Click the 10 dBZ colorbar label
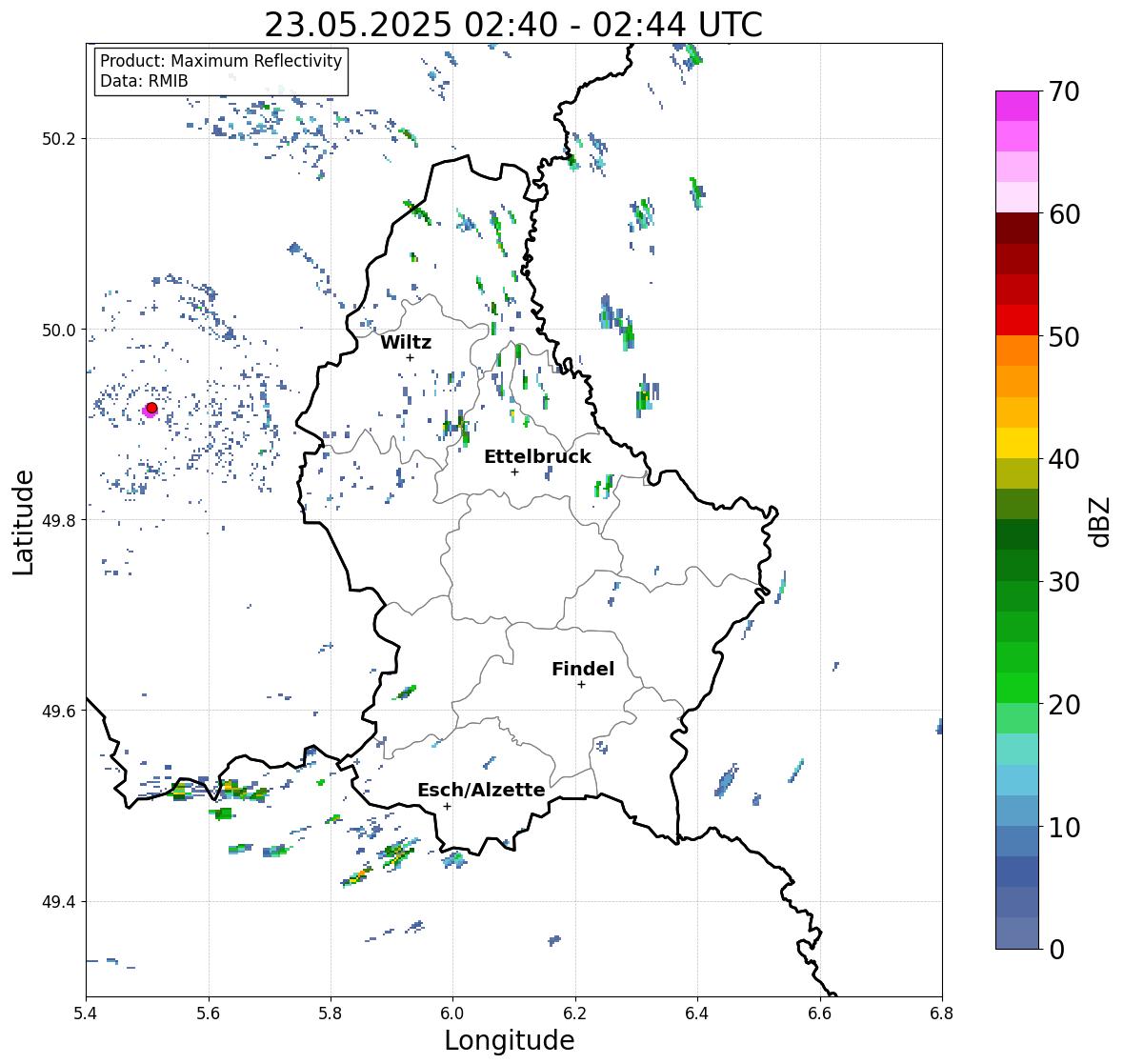This screenshot has width=1123, height=1064. point(1064,827)
